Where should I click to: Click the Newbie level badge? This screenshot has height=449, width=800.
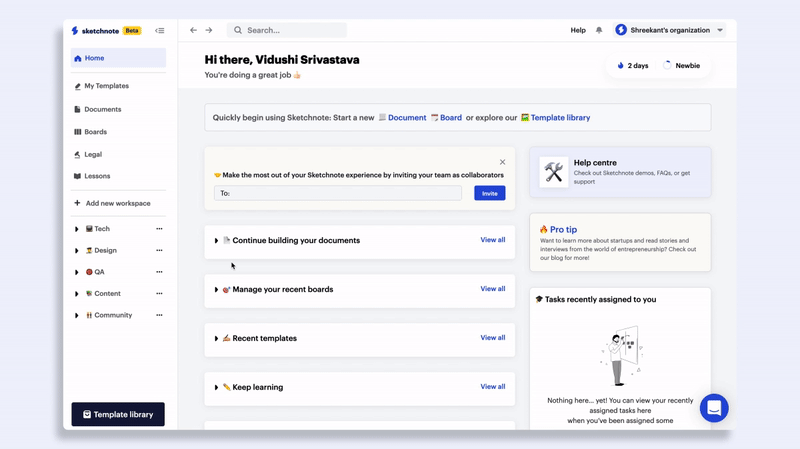point(682,65)
